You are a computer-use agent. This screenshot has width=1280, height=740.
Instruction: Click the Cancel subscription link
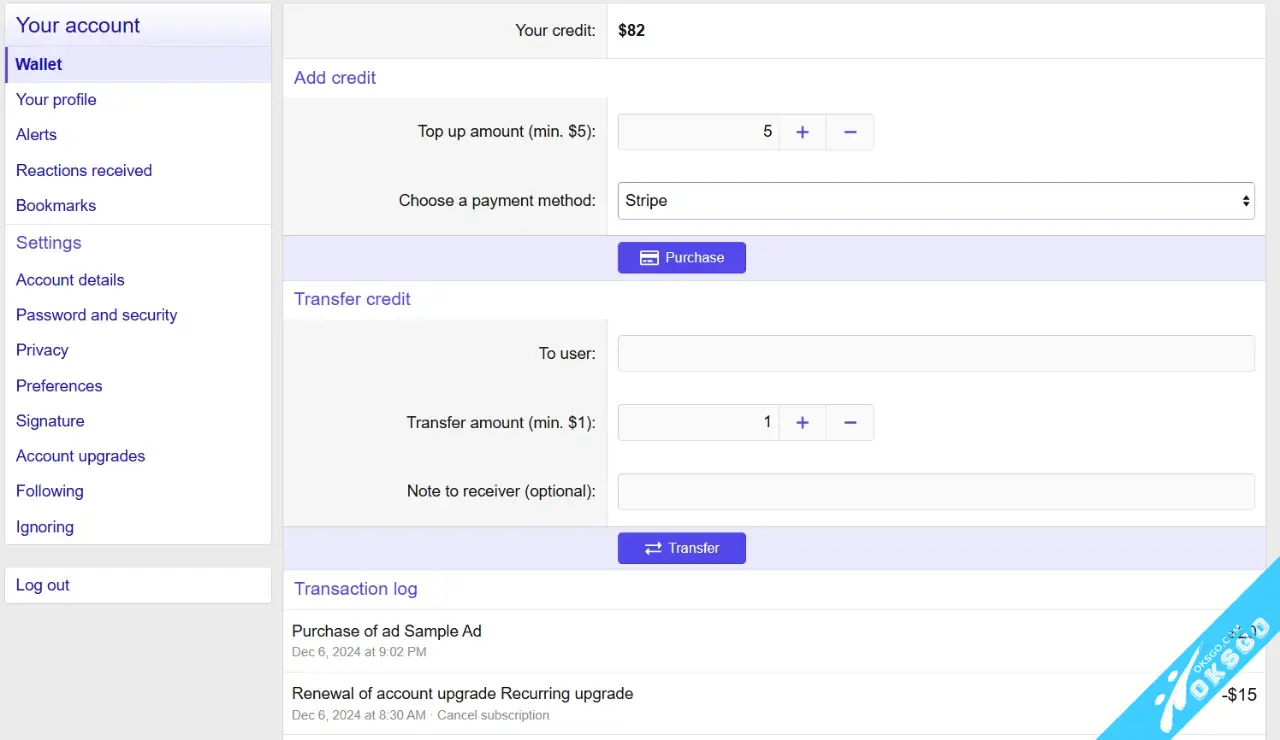493,715
